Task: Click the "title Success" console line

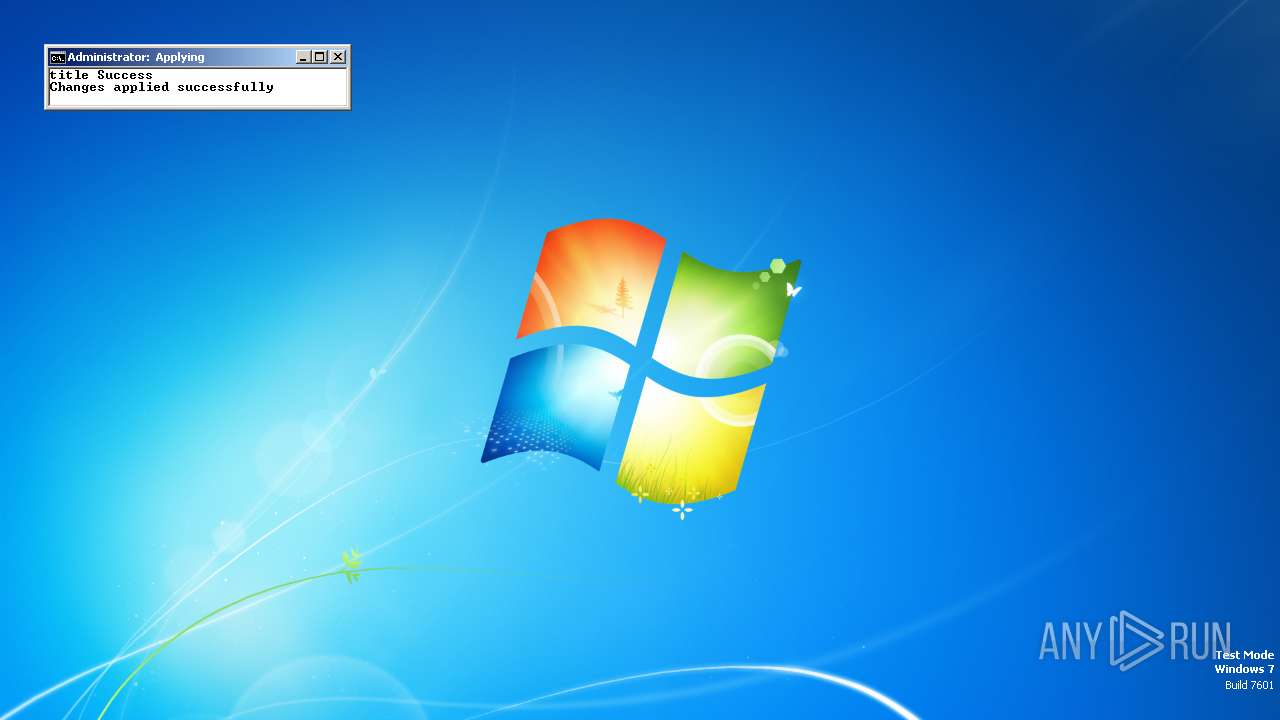Action: 101,75
